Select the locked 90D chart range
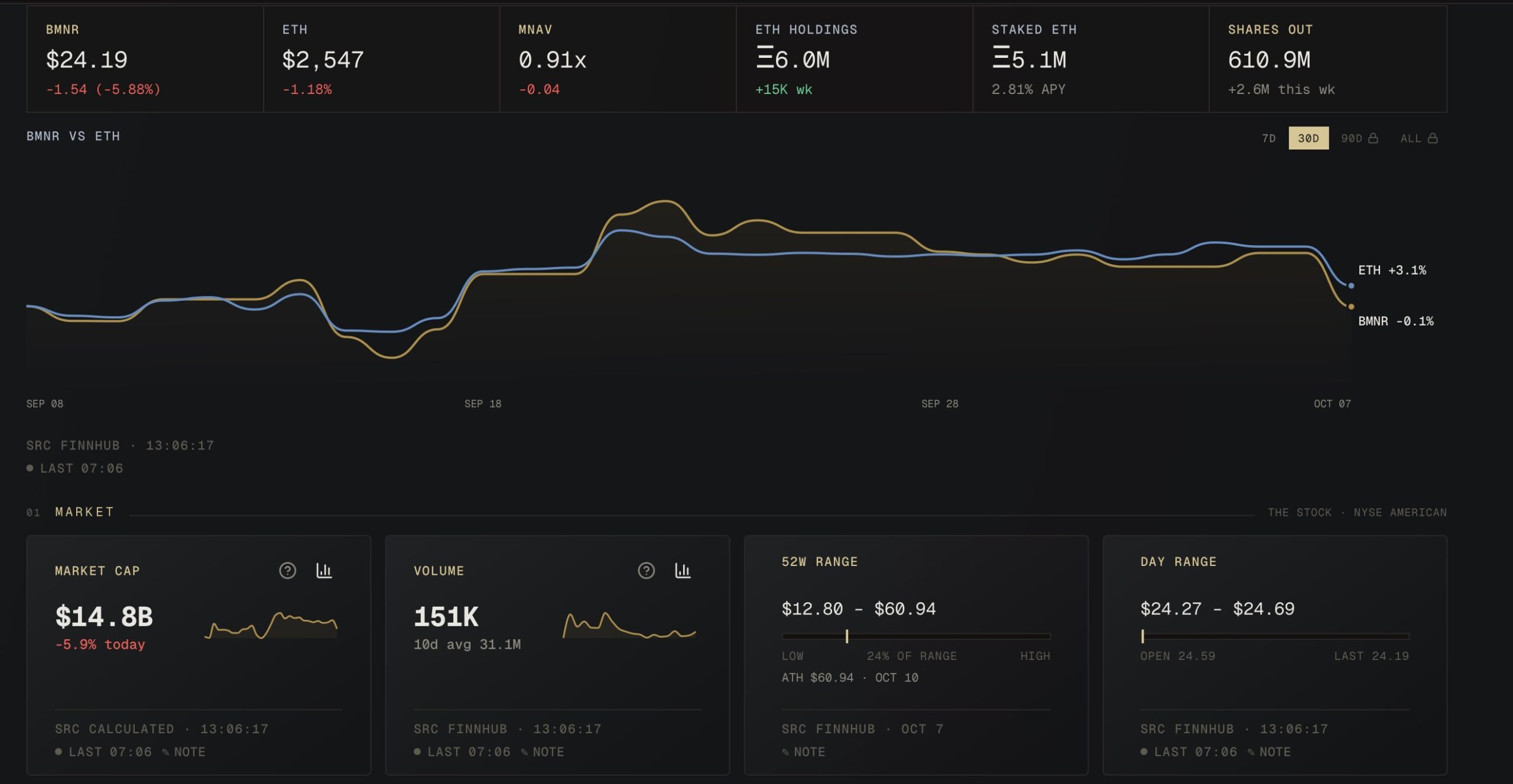 point(1359,138)
